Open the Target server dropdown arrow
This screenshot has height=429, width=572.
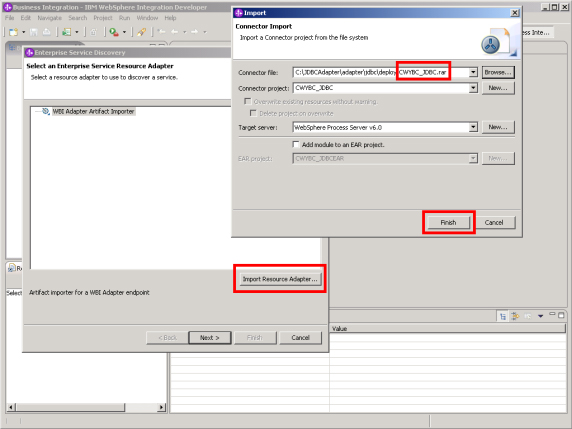473,127
